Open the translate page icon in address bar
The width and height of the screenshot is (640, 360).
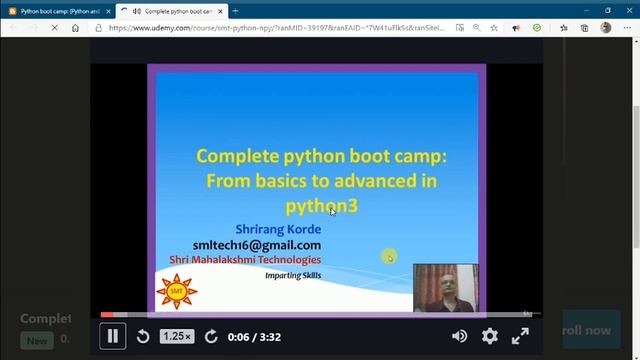point(460,28)
